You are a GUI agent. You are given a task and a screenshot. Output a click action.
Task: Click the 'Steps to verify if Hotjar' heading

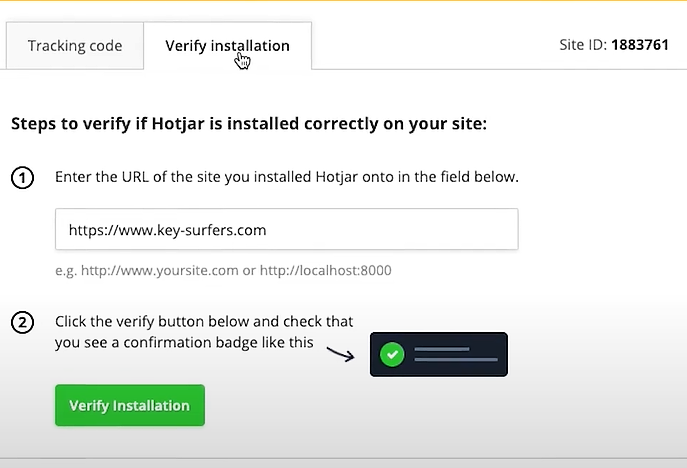coord(249,124)
